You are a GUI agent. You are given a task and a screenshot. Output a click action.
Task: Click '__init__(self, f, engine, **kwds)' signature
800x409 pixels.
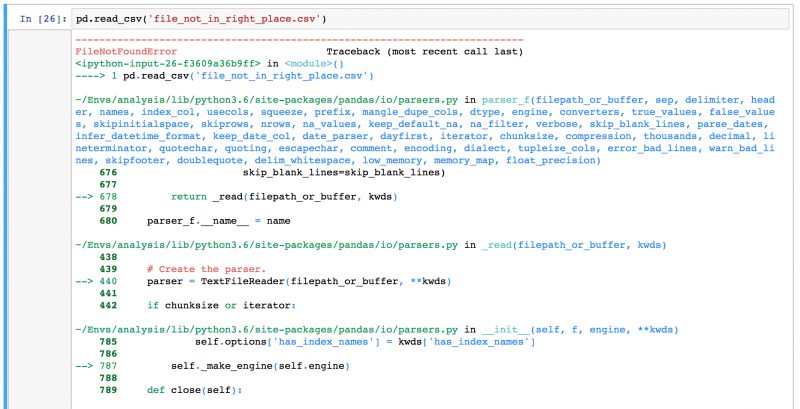pos(580,329)
